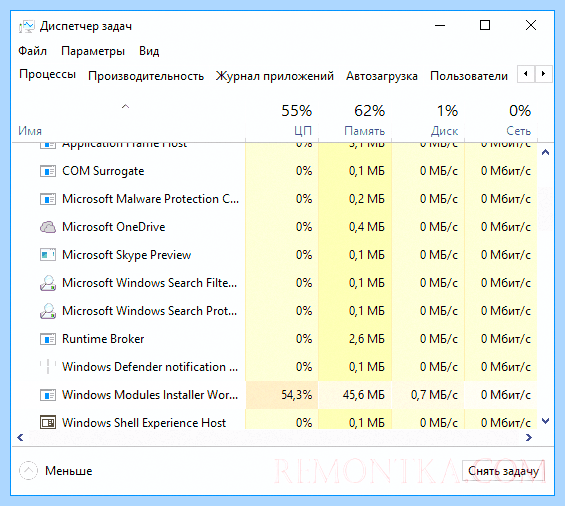
Task: Select the Windows Defender notification row name
Action: [x=150, y=367]
